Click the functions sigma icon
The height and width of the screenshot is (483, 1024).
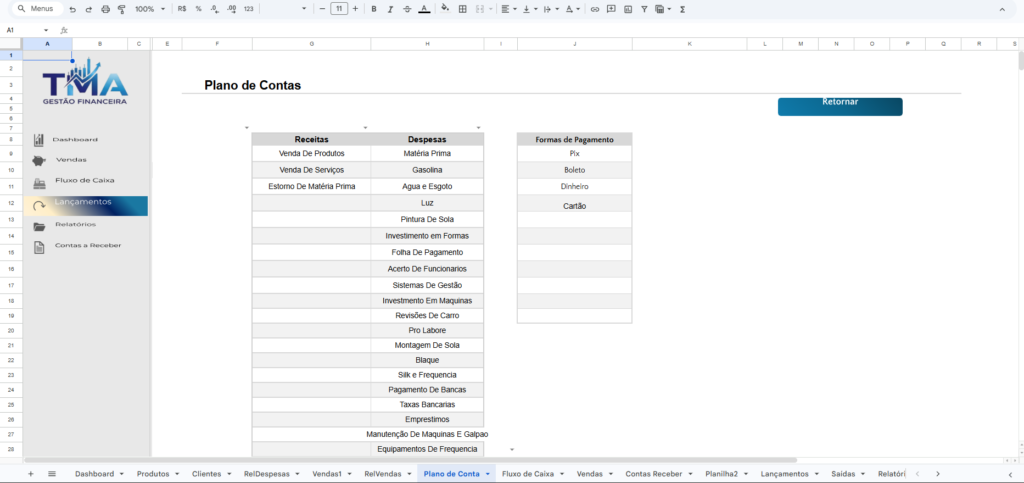(x=682, y=9)
